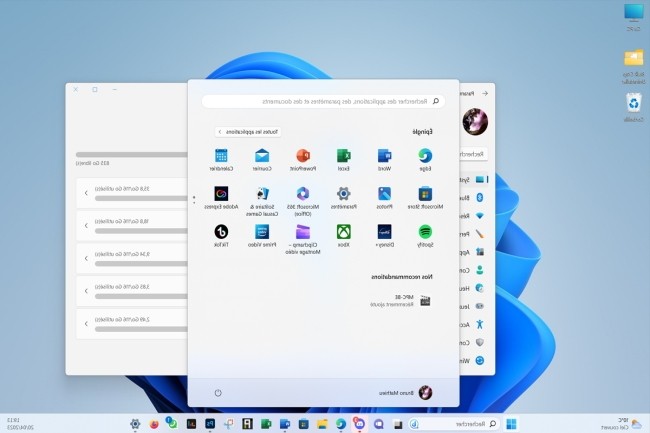This screenshot has width=650, height=433.
Task: Open the Edge app from pinned apps
Action: 425,156
